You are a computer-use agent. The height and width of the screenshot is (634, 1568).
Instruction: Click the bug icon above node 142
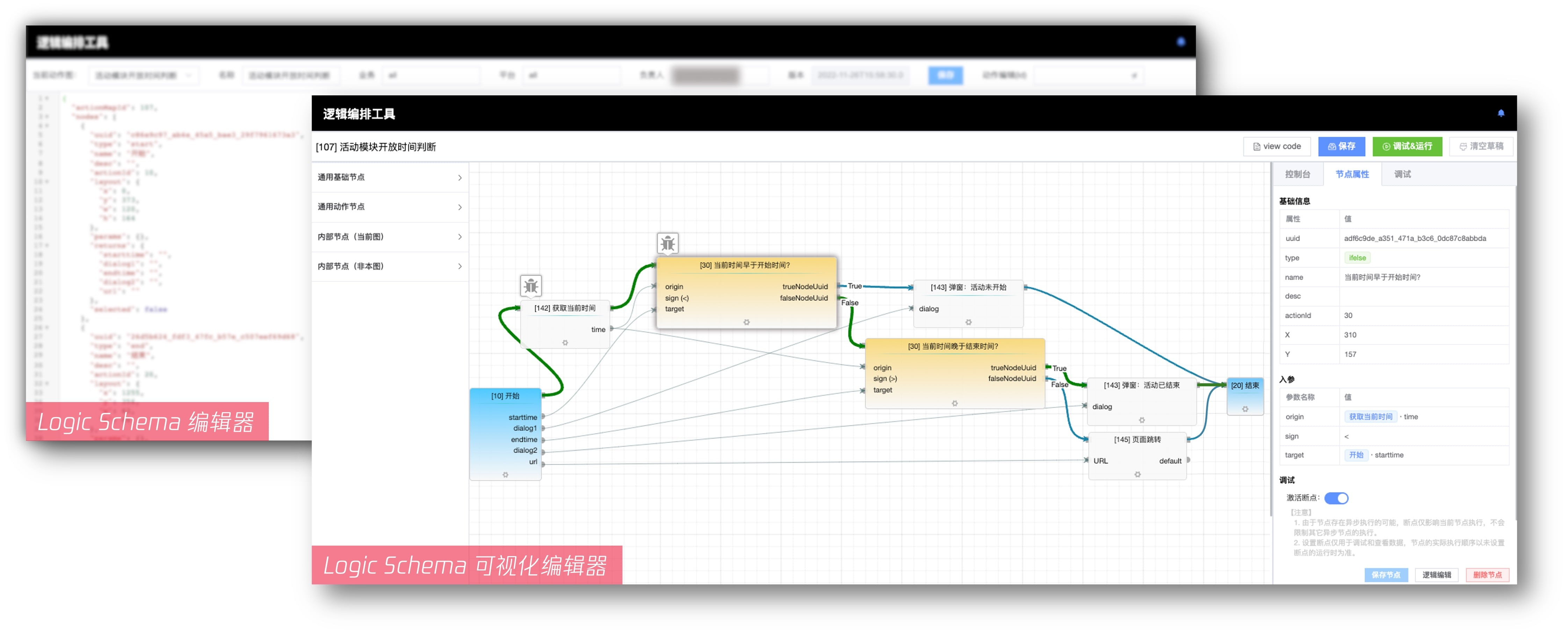pyautogui.click(x=531, y=285)
